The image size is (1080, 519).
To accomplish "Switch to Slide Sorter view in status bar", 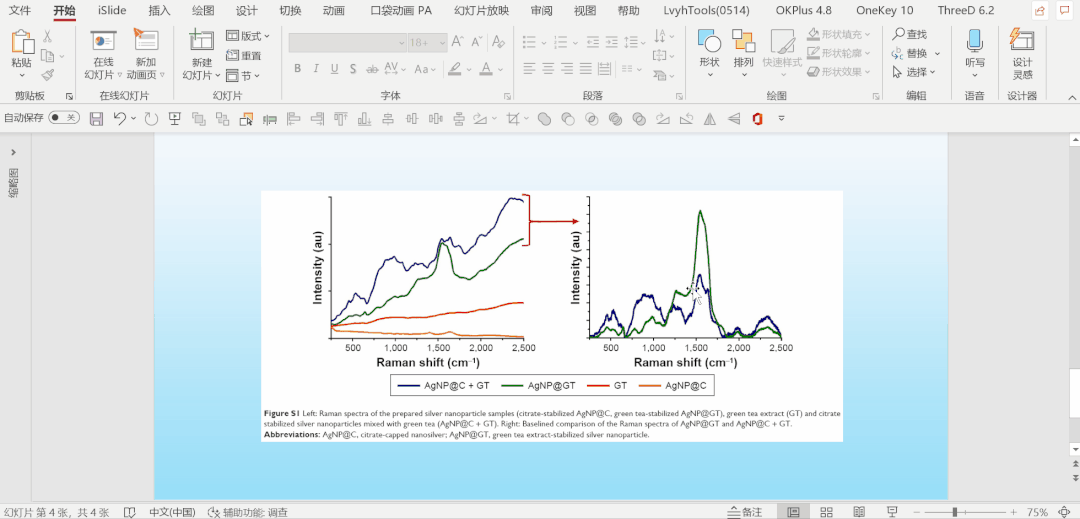I will (x=826, y=512).
